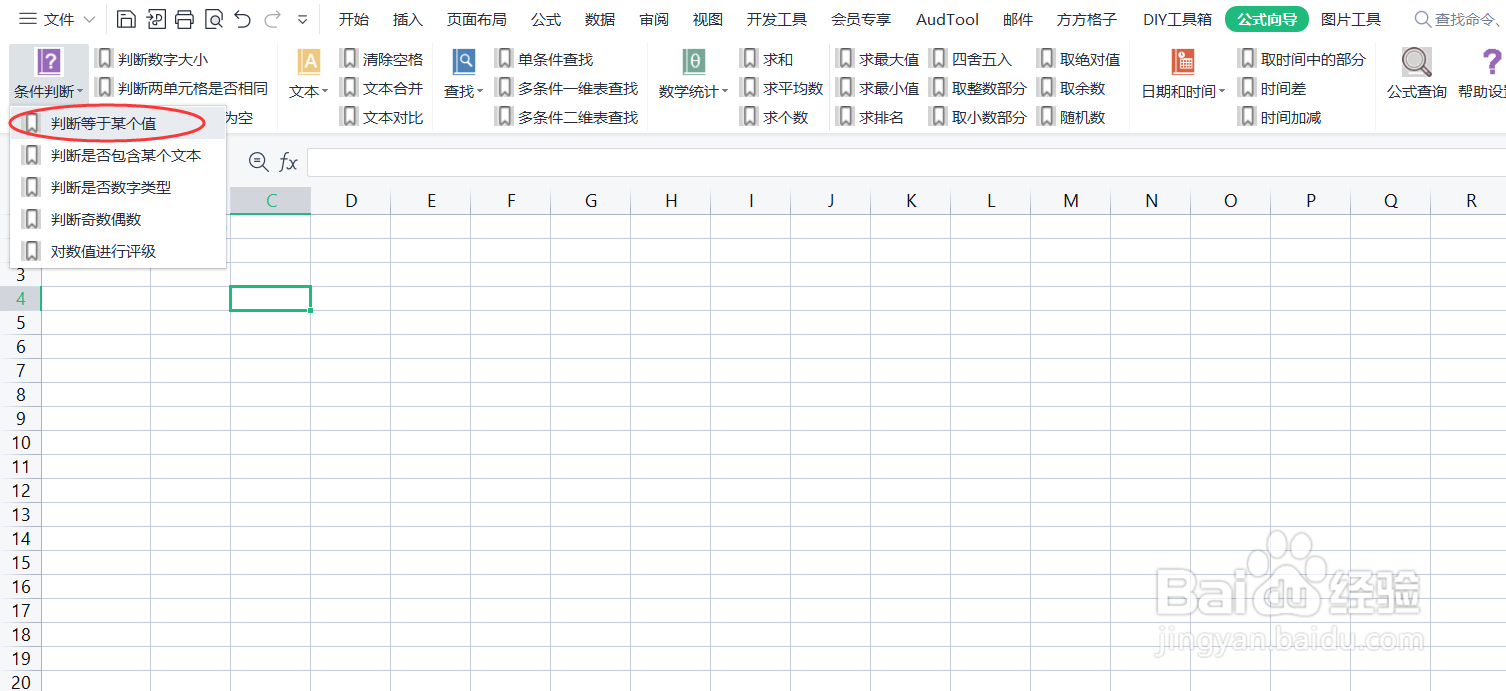Switch to the 开发工具 tab
This screenshot has width=1506, height=691.
click(x=777, y=19)
